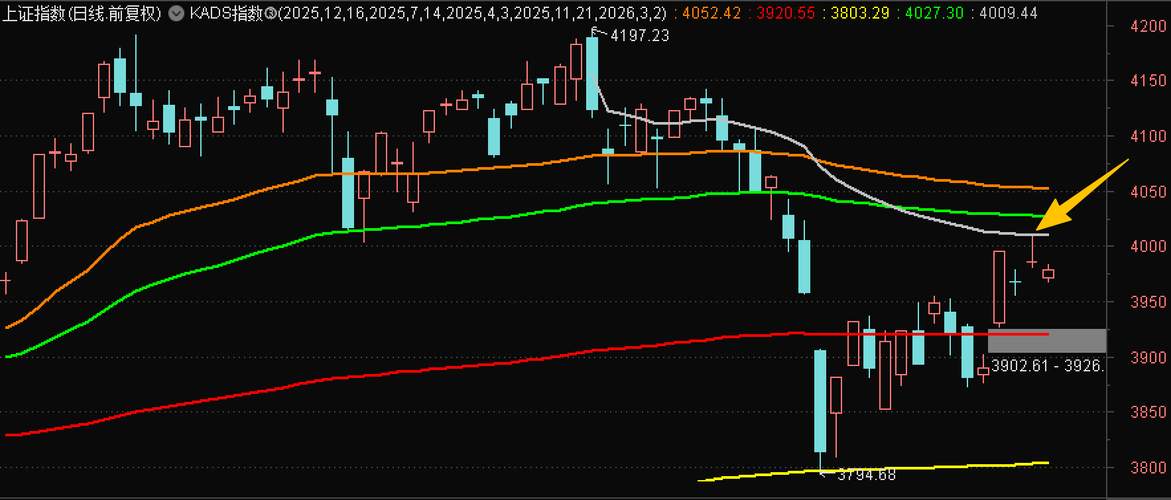Click the 3794.68 low price label

[866, 474]
